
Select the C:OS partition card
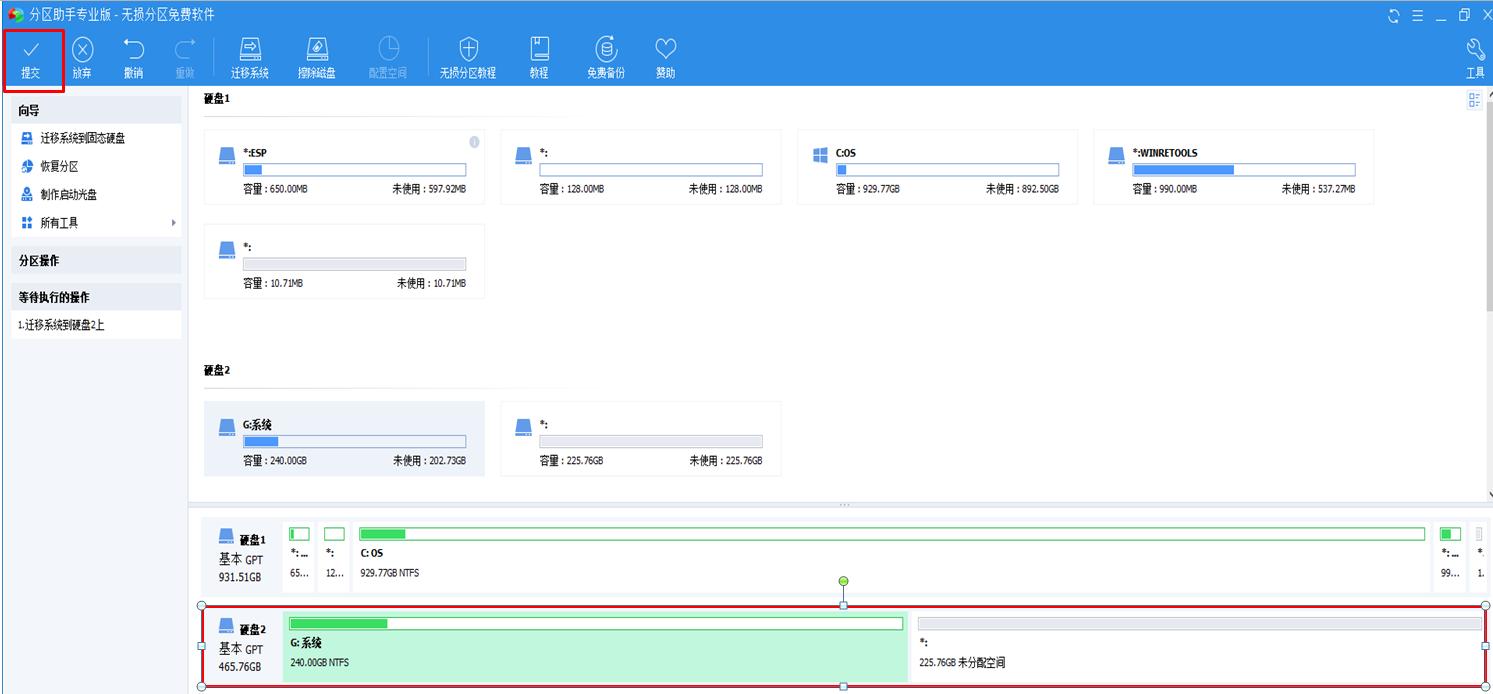click(937, 167)
